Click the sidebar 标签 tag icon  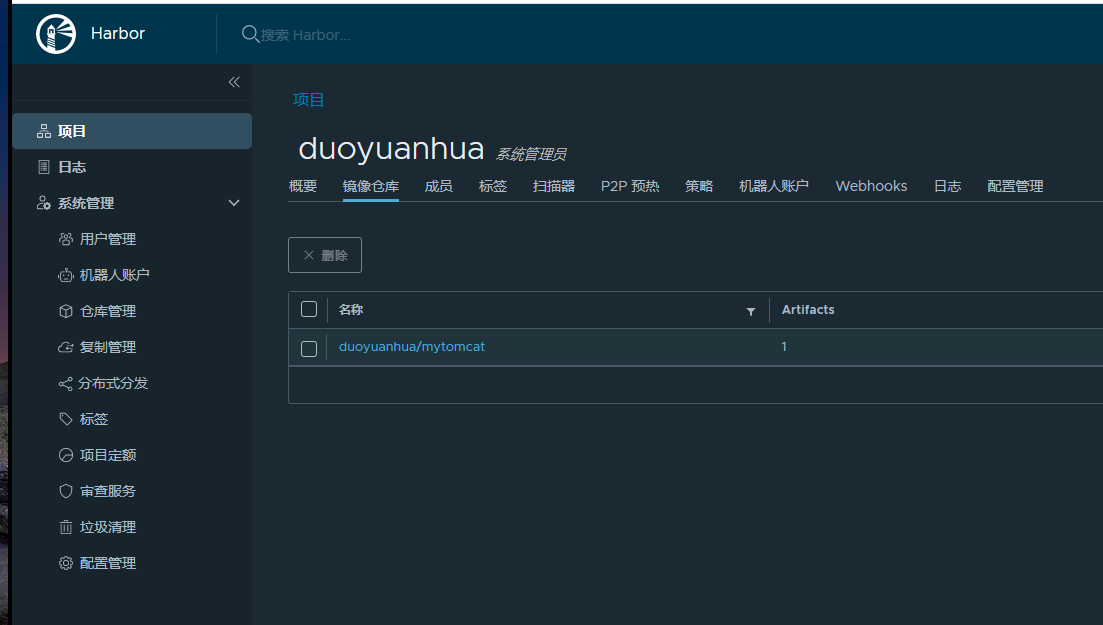click(65, 419)
